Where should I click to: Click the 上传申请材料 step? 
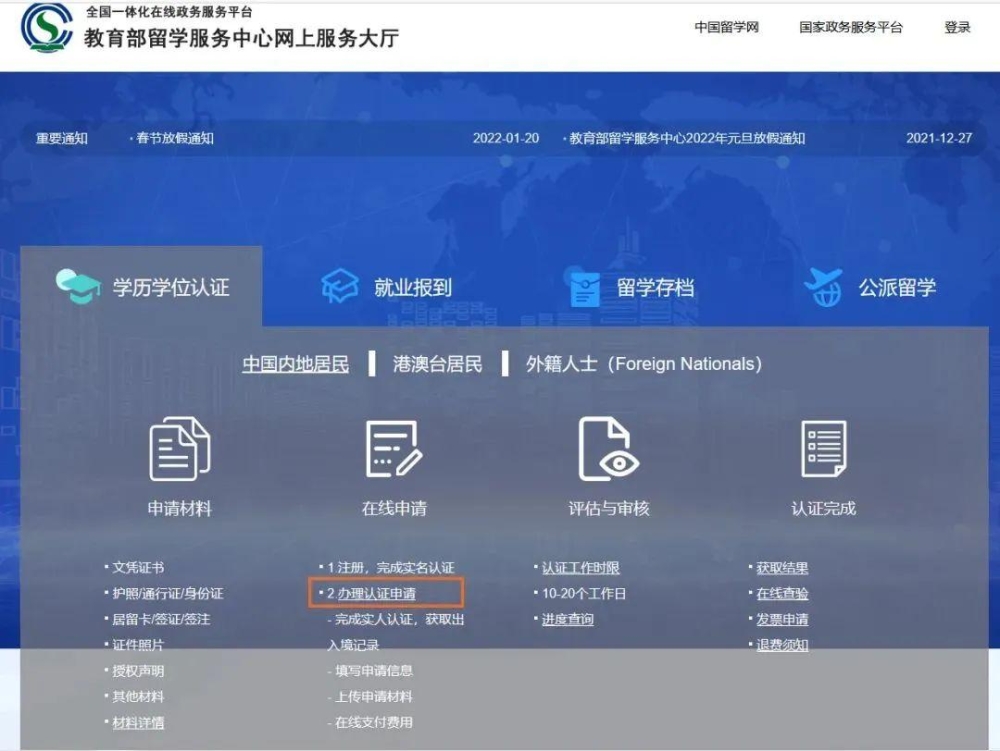pos(374,697)
